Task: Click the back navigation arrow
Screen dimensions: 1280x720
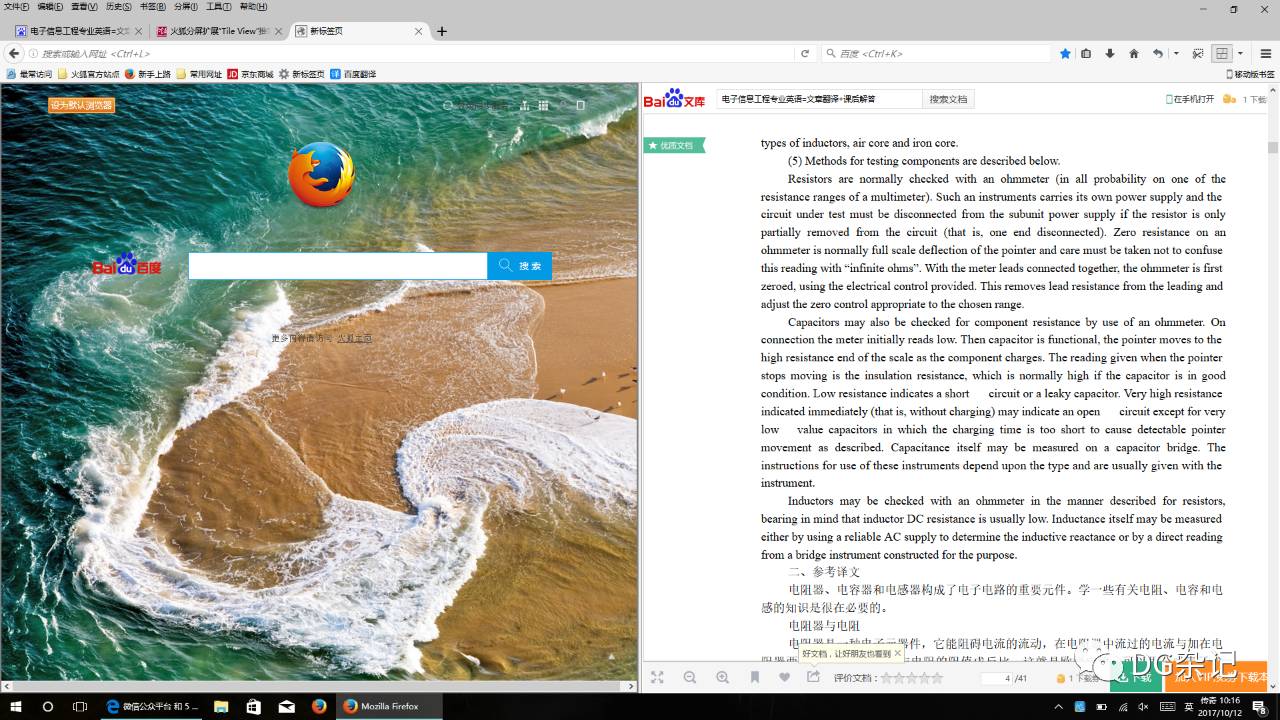Action: 14,53
